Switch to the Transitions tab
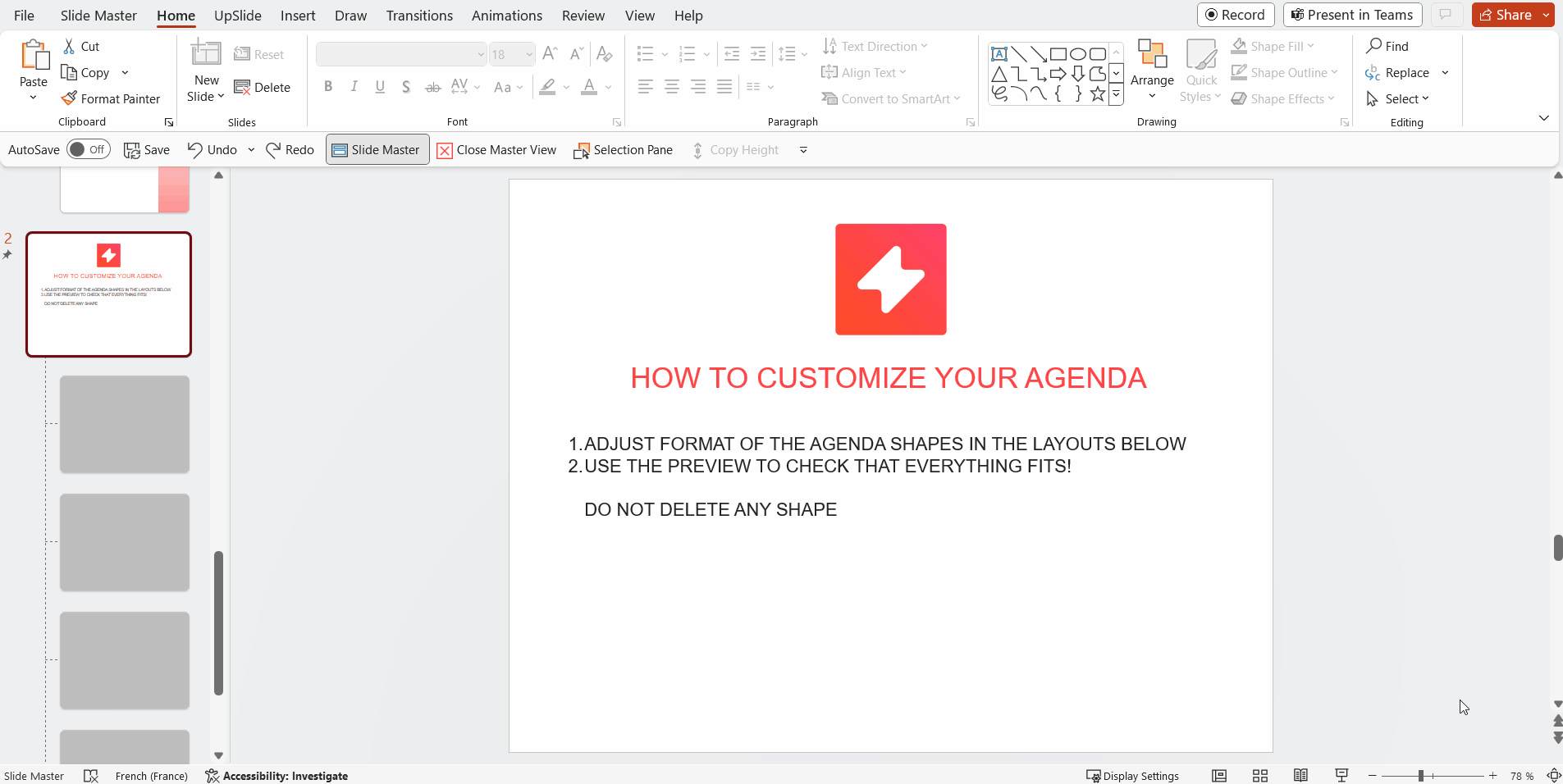The image size is (1563, 784). click(419, 16)
